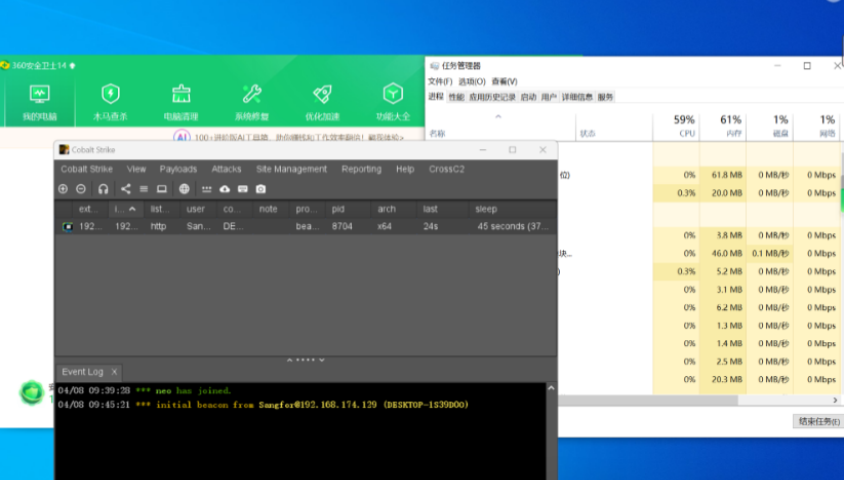Click Task Manager horizontal scrollbar right arrow
Image resolution: width=844 pixels, height=480 pixels.
click(835, 400)
